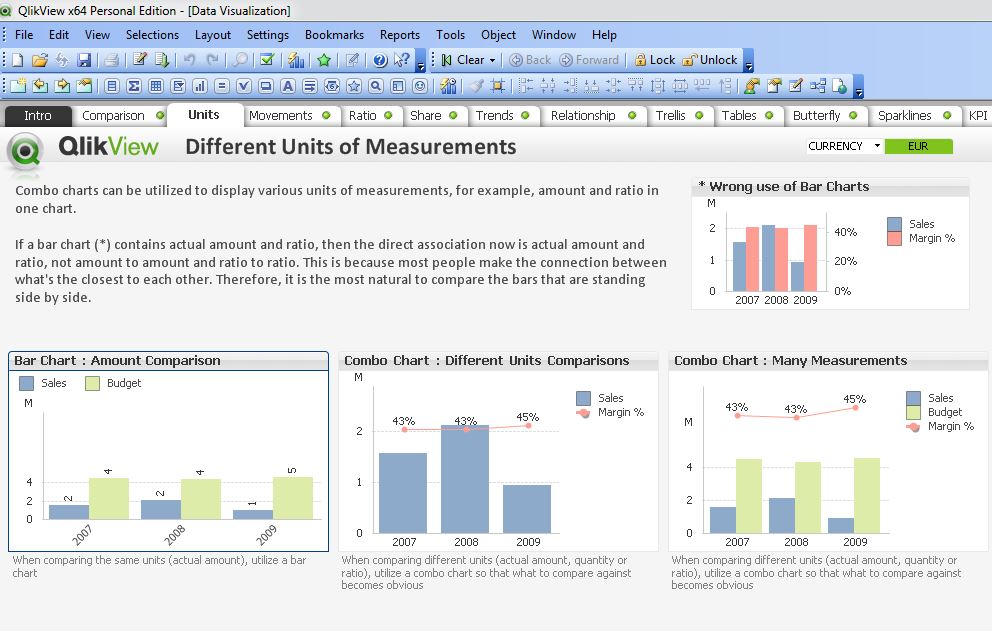Promote sheet left with left-arrow sheet icon
The width and height of the screenshot is (992, 631).
tap(40, 85)
